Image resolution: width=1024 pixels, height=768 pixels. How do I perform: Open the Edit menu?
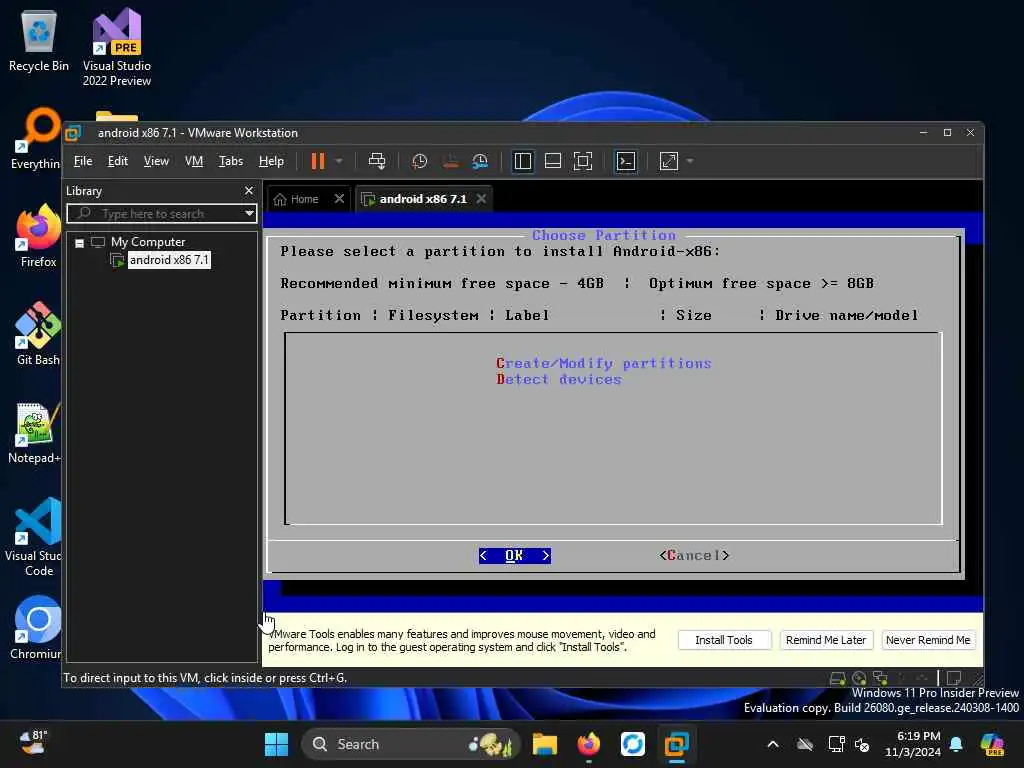coord(118,161)
